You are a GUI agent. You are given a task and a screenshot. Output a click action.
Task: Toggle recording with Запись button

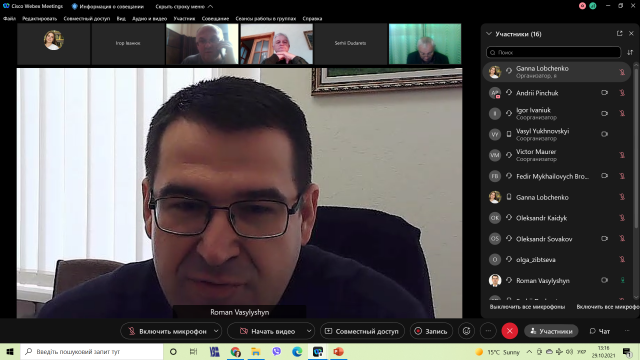(x=431, y=331)
